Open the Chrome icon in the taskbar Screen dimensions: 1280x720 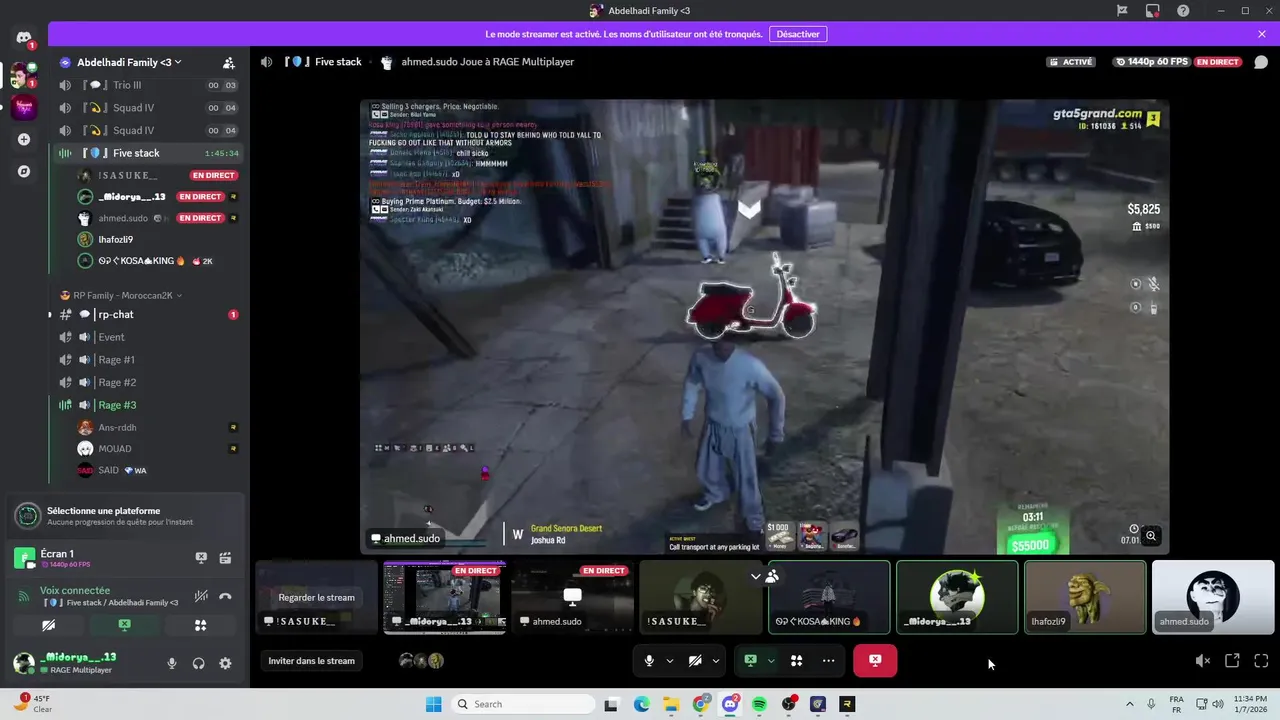pos(700,704)
